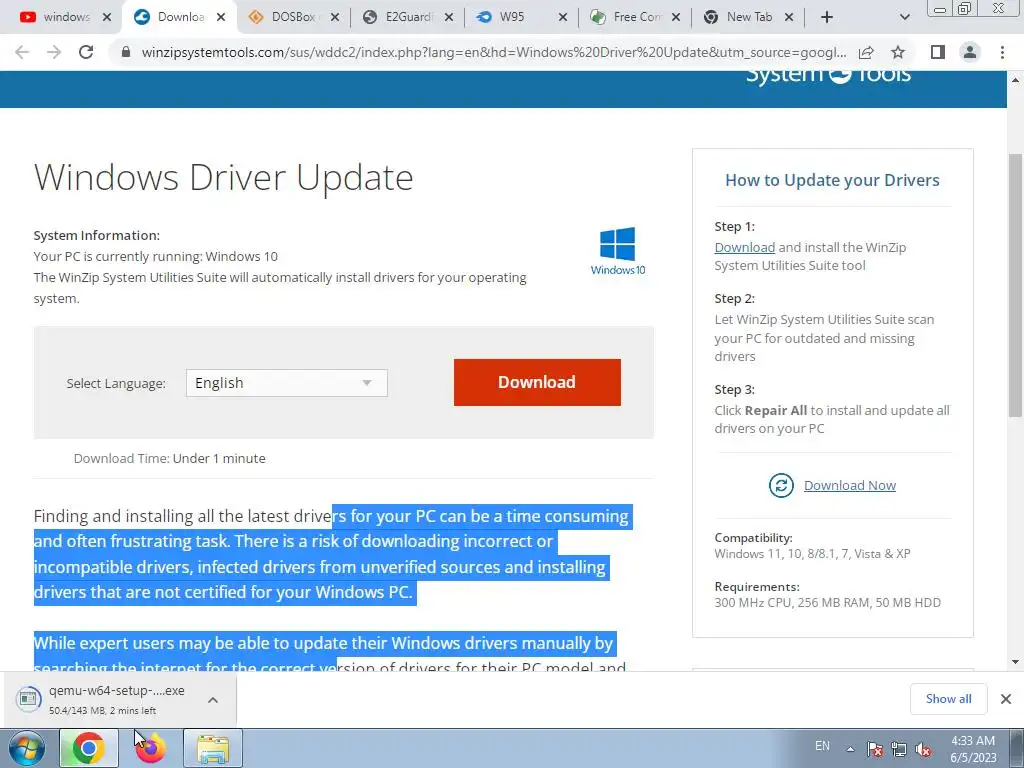This screenshot has width=1024, height=768.
Task: Close the W95 tab
Action: [x=563, y=17]
